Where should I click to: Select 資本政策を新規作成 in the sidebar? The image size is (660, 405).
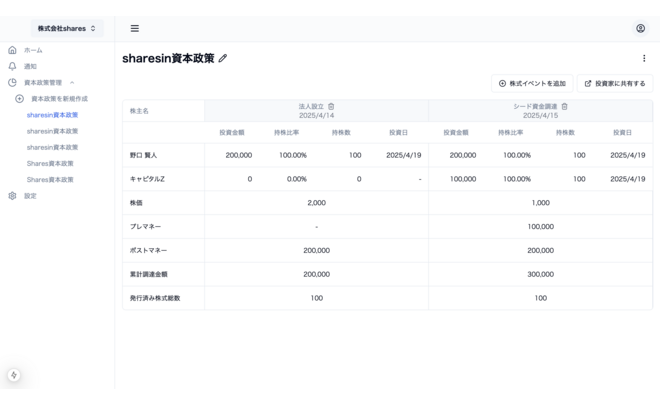pyautogui.click(x=59, y=99)
